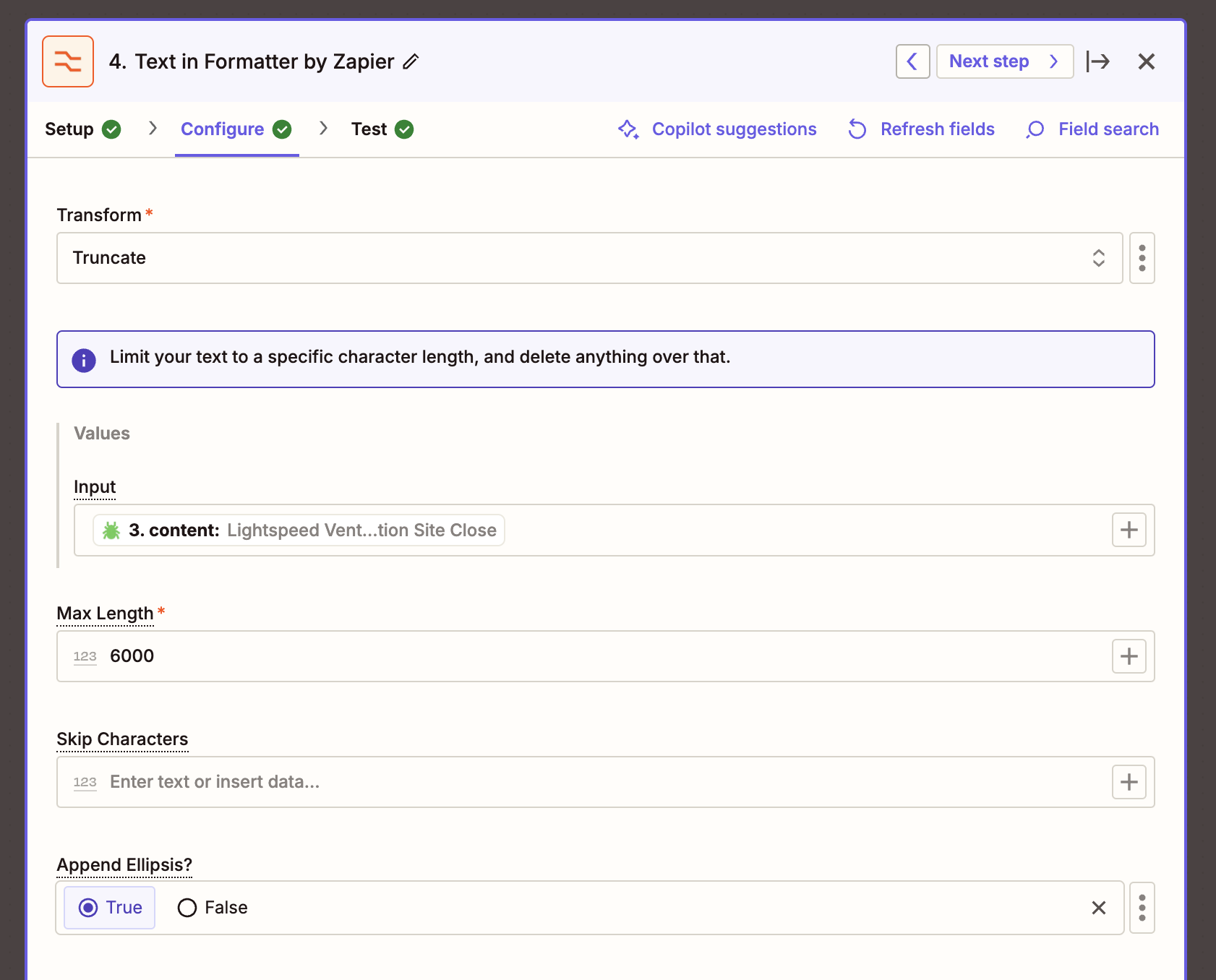1216x980 pixels.
Task: Click the Next step button
Action: pos(1004,61)
